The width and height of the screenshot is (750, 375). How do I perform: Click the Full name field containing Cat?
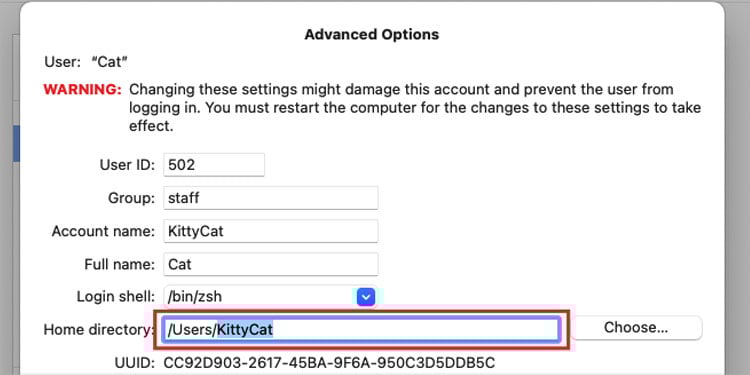[271, 265]
